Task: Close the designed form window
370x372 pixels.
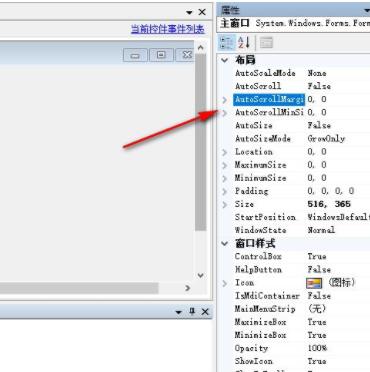Action: pos(186,55)
